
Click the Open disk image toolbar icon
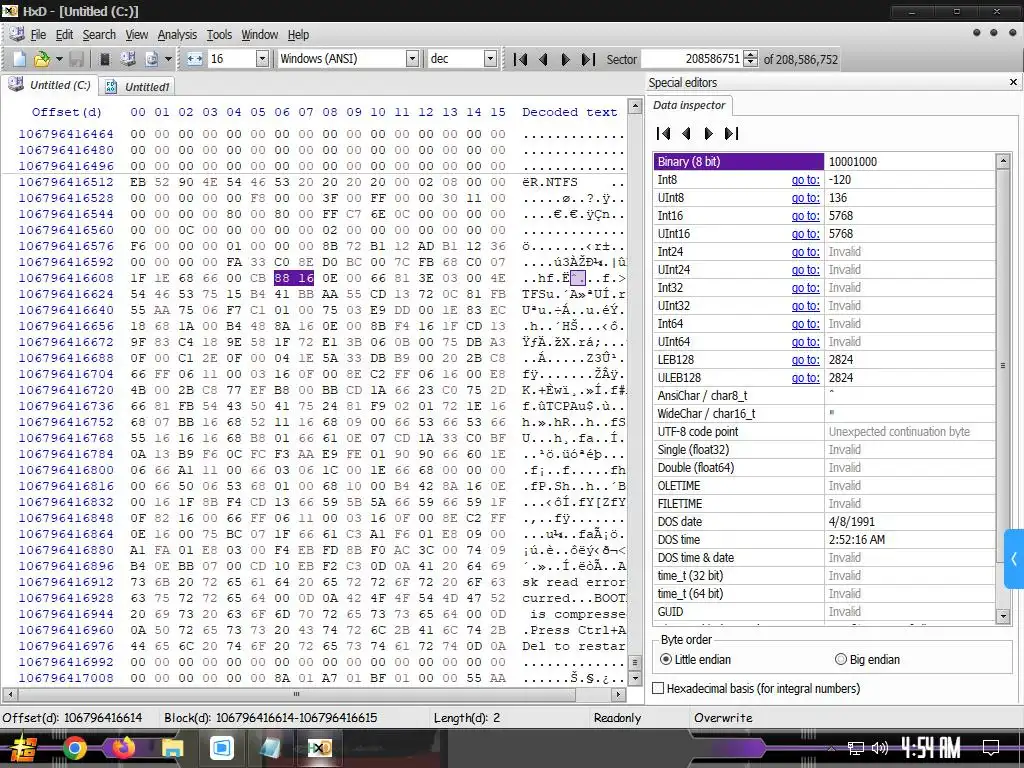click(152, 59)
